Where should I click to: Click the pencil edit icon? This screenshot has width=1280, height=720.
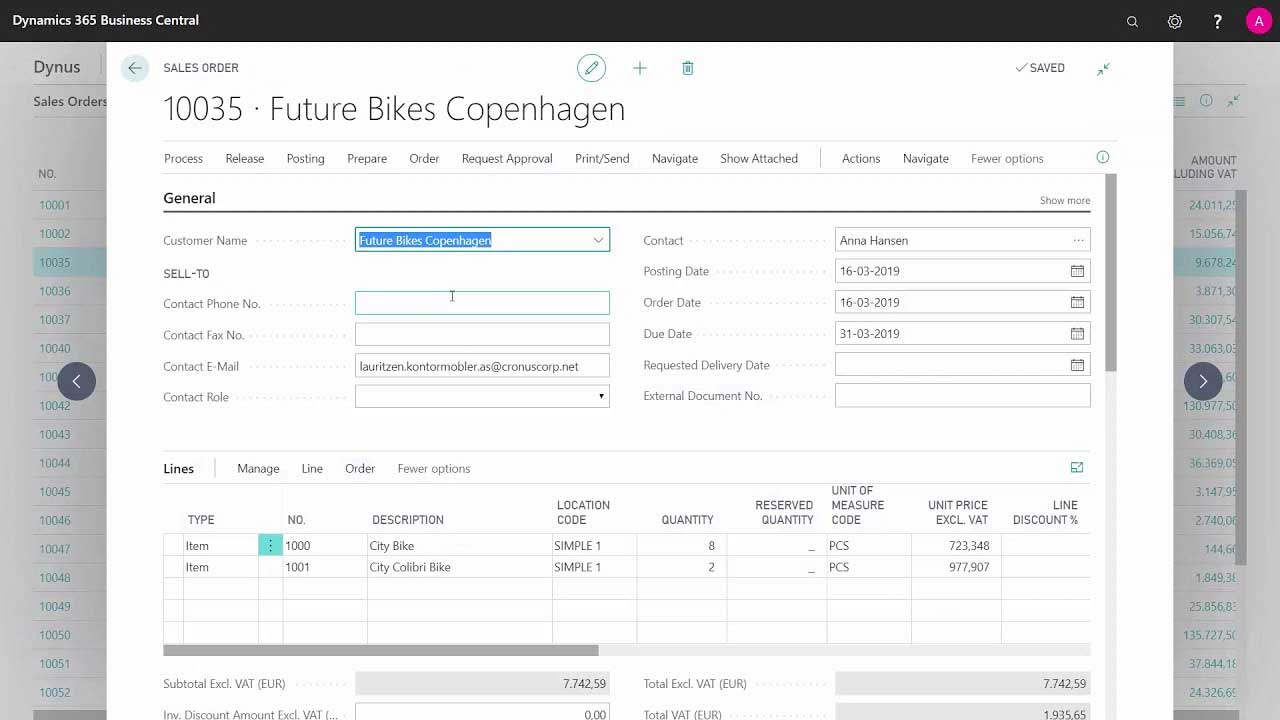pyautogui.click(x=591, y=68)
